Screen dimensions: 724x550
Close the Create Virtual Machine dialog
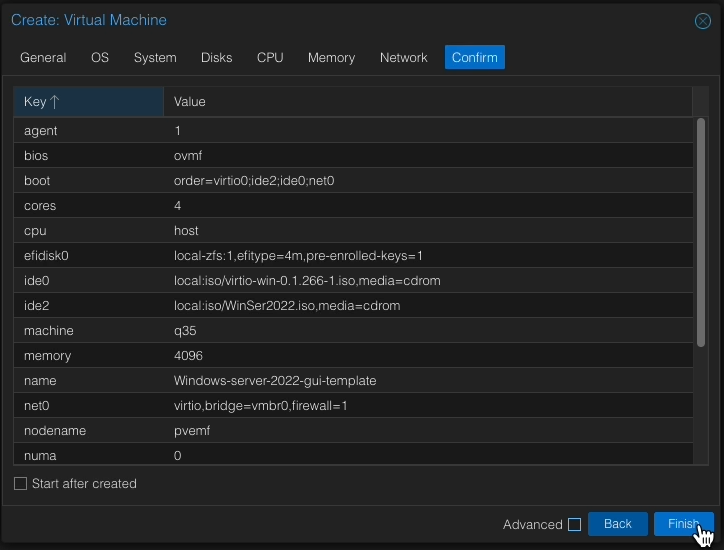pyautogui.click(x=702, y=21)
